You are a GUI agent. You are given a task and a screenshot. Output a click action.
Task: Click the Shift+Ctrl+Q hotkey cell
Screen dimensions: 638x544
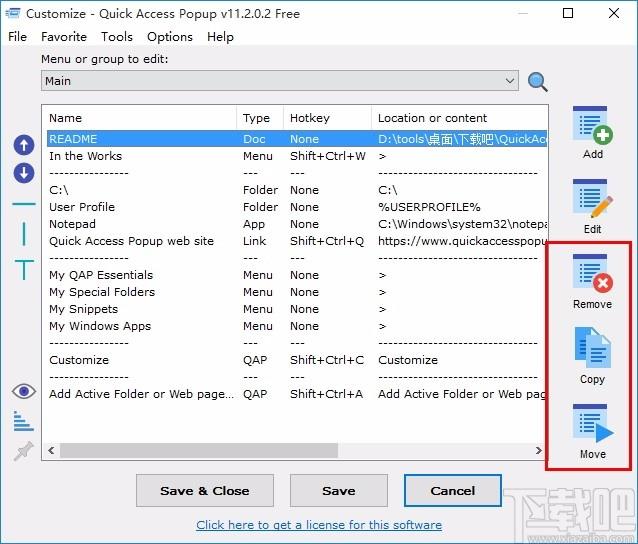(x=327, y=241)
